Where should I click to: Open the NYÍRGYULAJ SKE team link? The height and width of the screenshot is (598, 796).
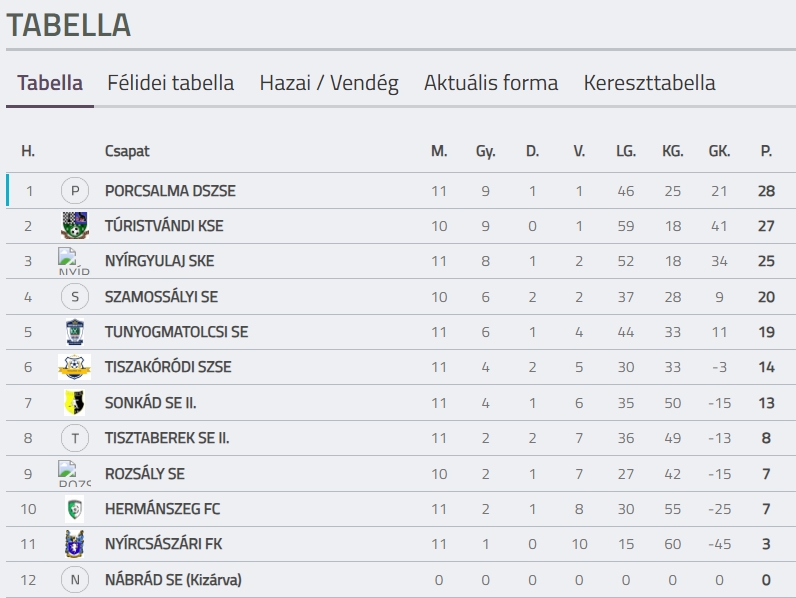pyautogui.click(x=159, y=261)
